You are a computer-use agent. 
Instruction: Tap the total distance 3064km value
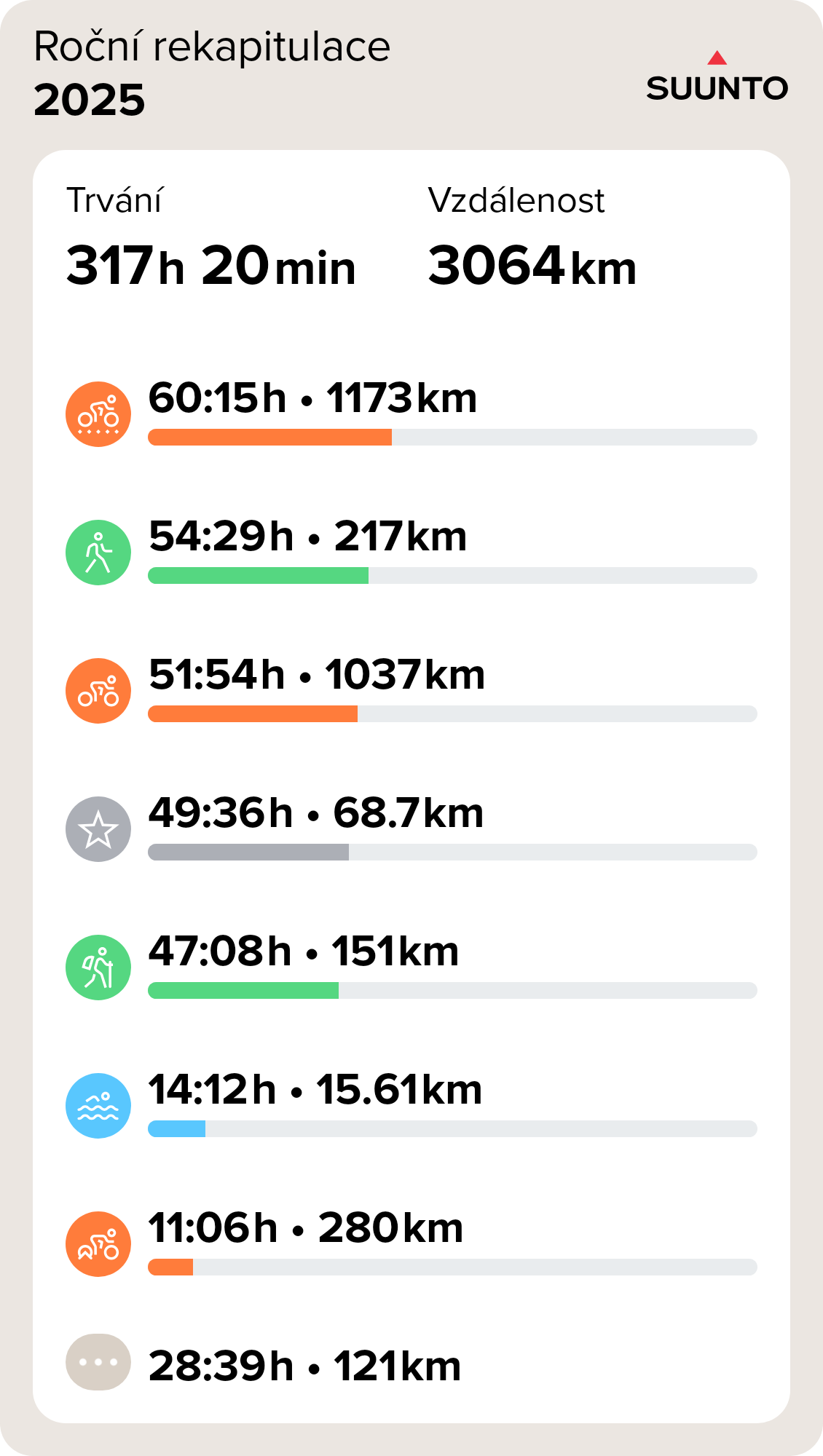[x=532, y=266]
